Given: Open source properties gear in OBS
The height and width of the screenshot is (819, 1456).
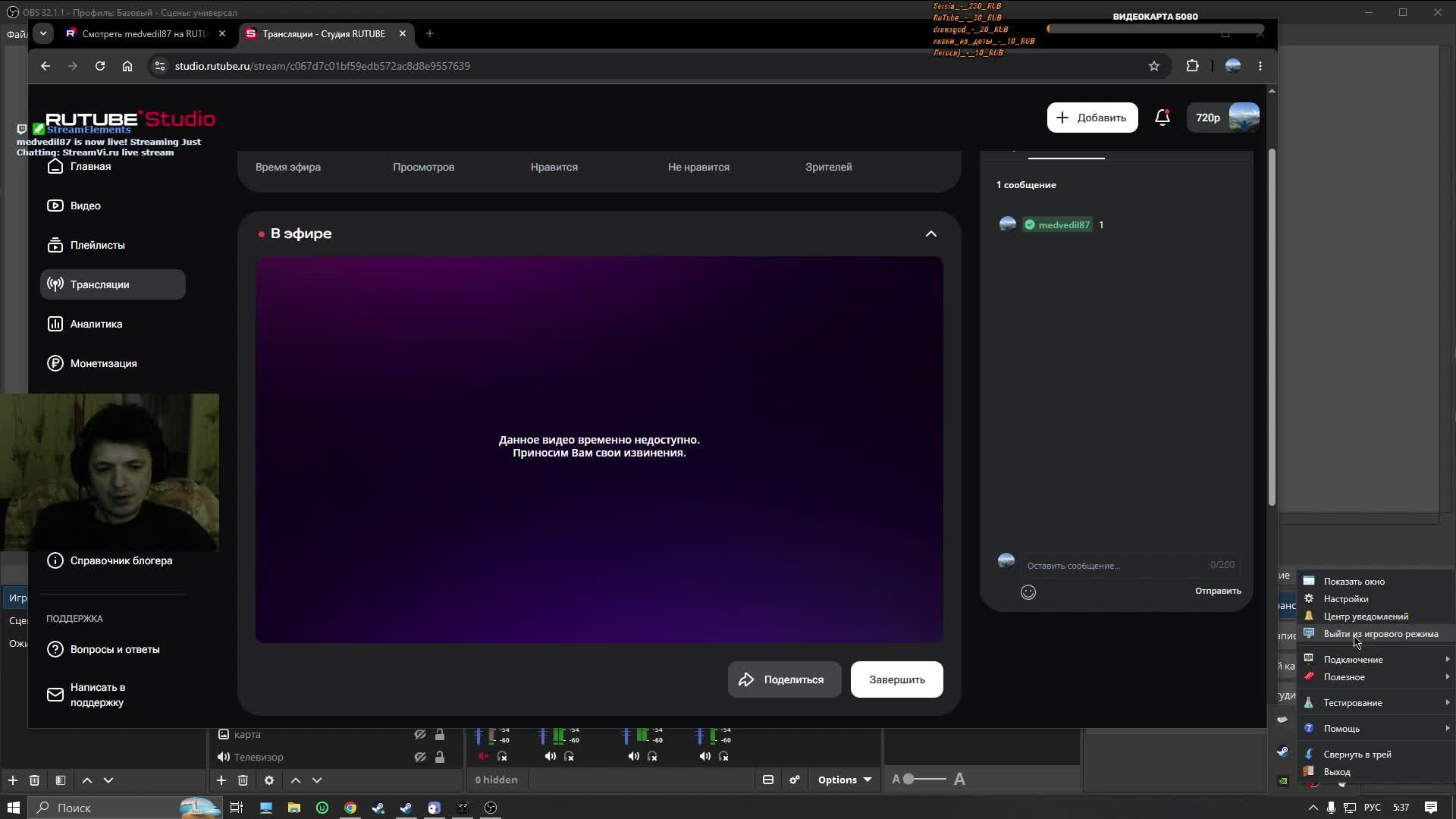Looking at the screenshot, I should point(269,780).
